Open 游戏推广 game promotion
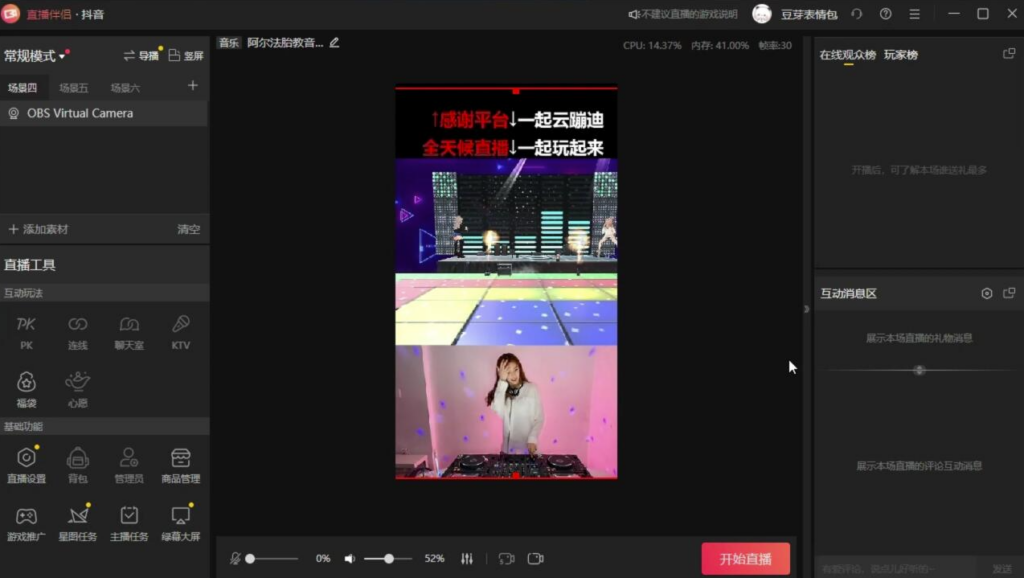The height and width of the screenshot is (578, 1024). click(x=26, y=523)
